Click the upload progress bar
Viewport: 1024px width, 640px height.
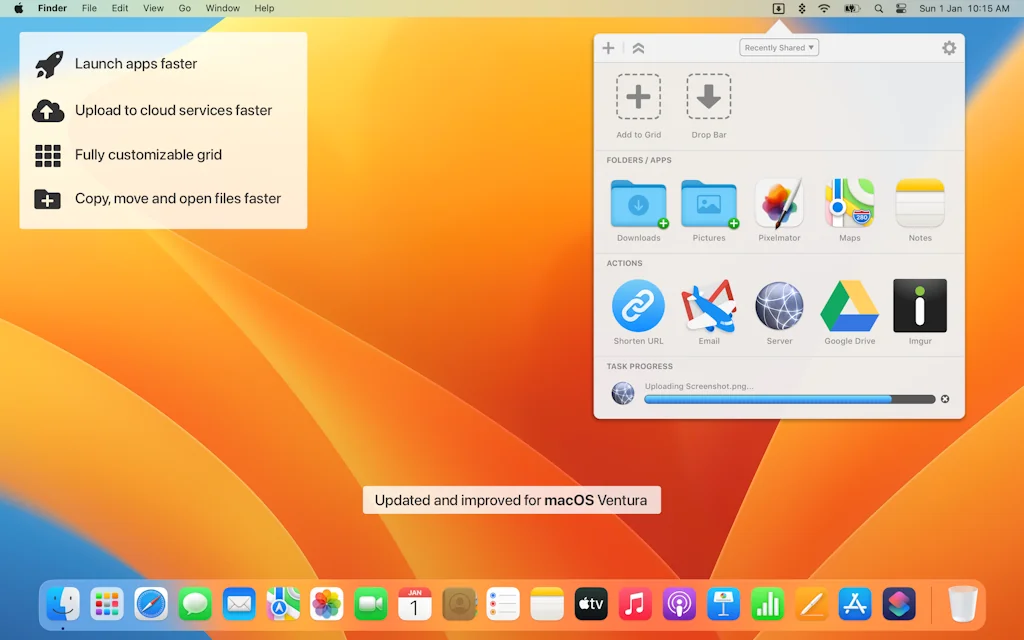[x=789, y=399]
